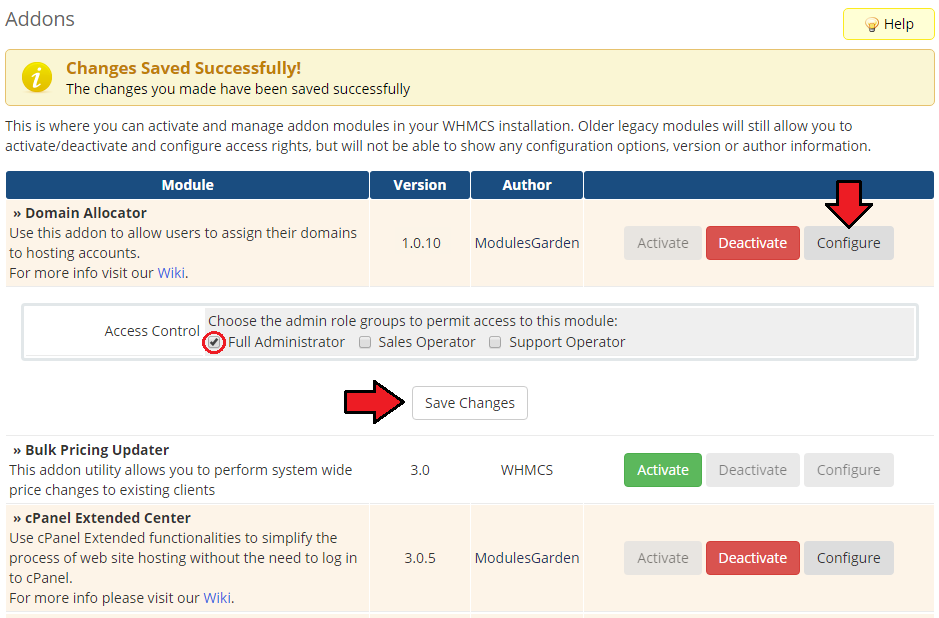The width and height of the screenshot is (939, 618).
Task: Click the disabled Activate button for cPanel Extended Center
Action: coord(663,558)
